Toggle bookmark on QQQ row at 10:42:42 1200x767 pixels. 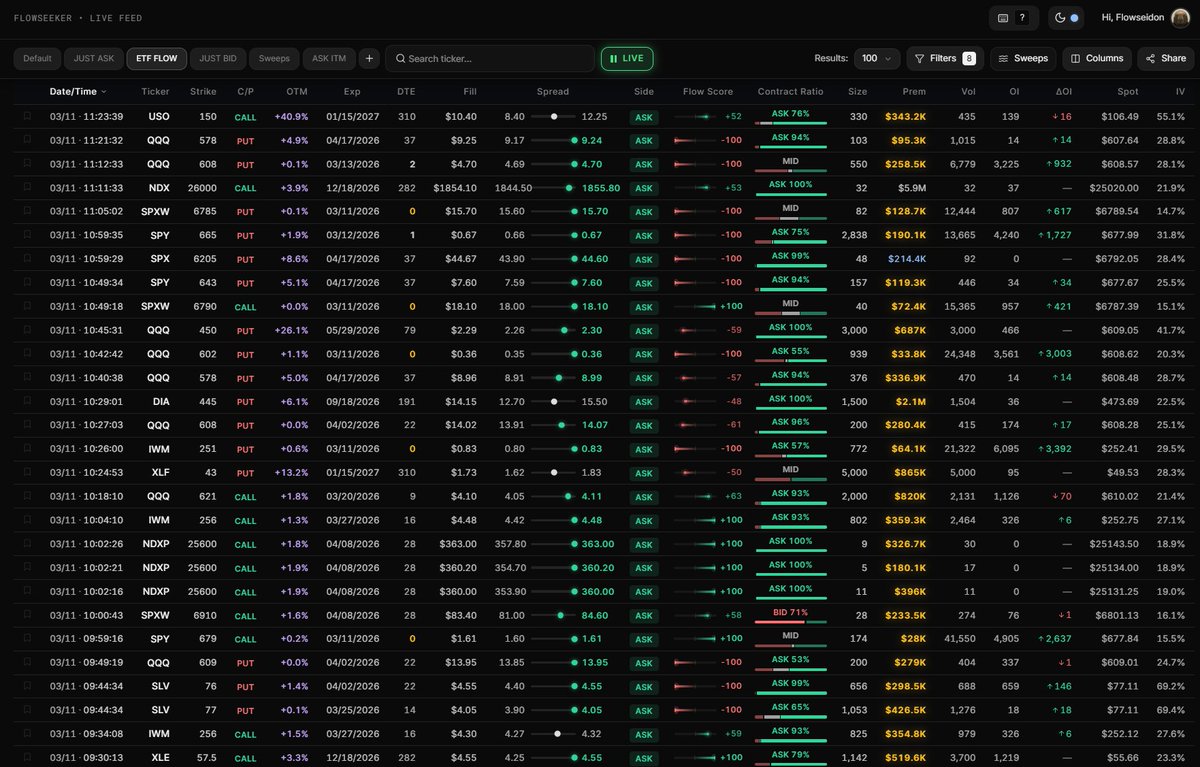pos(28,353)
